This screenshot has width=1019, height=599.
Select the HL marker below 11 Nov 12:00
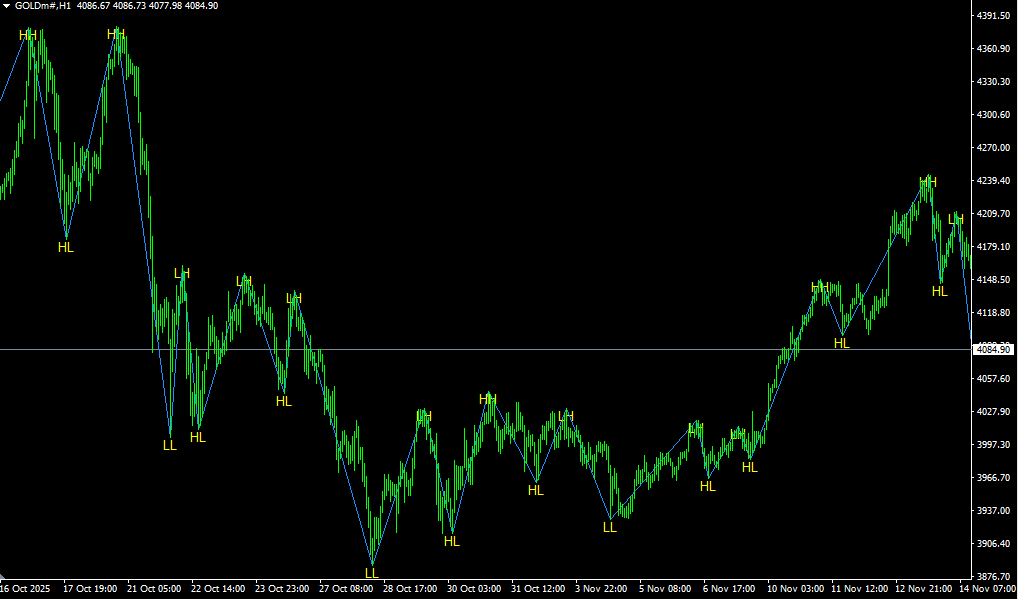coord(841,343)
